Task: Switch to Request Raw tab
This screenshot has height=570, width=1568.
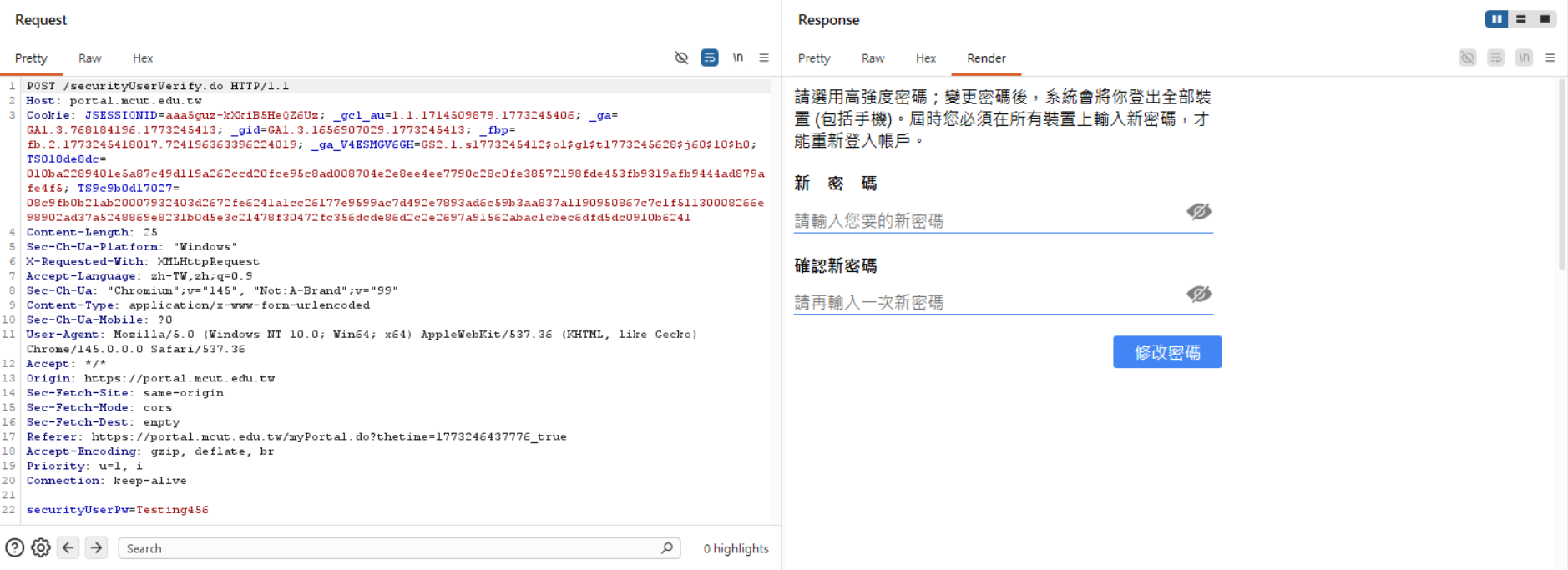Action: point(89,58)
